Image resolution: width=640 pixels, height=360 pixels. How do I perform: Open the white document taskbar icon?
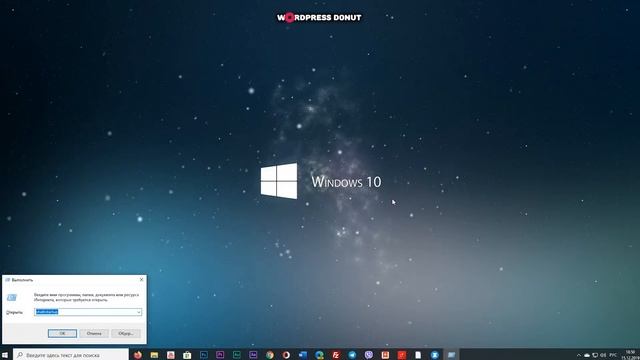click(x=418, y=355)
